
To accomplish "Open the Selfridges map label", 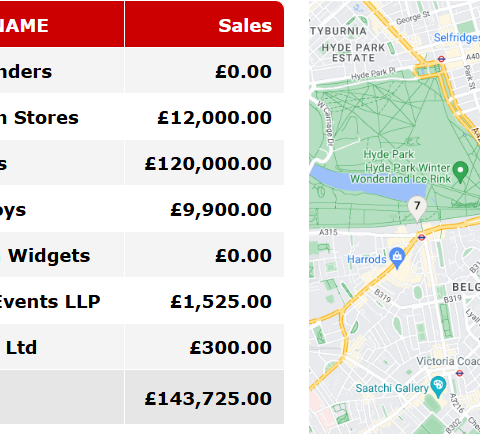I will click(x=457, y=37).
